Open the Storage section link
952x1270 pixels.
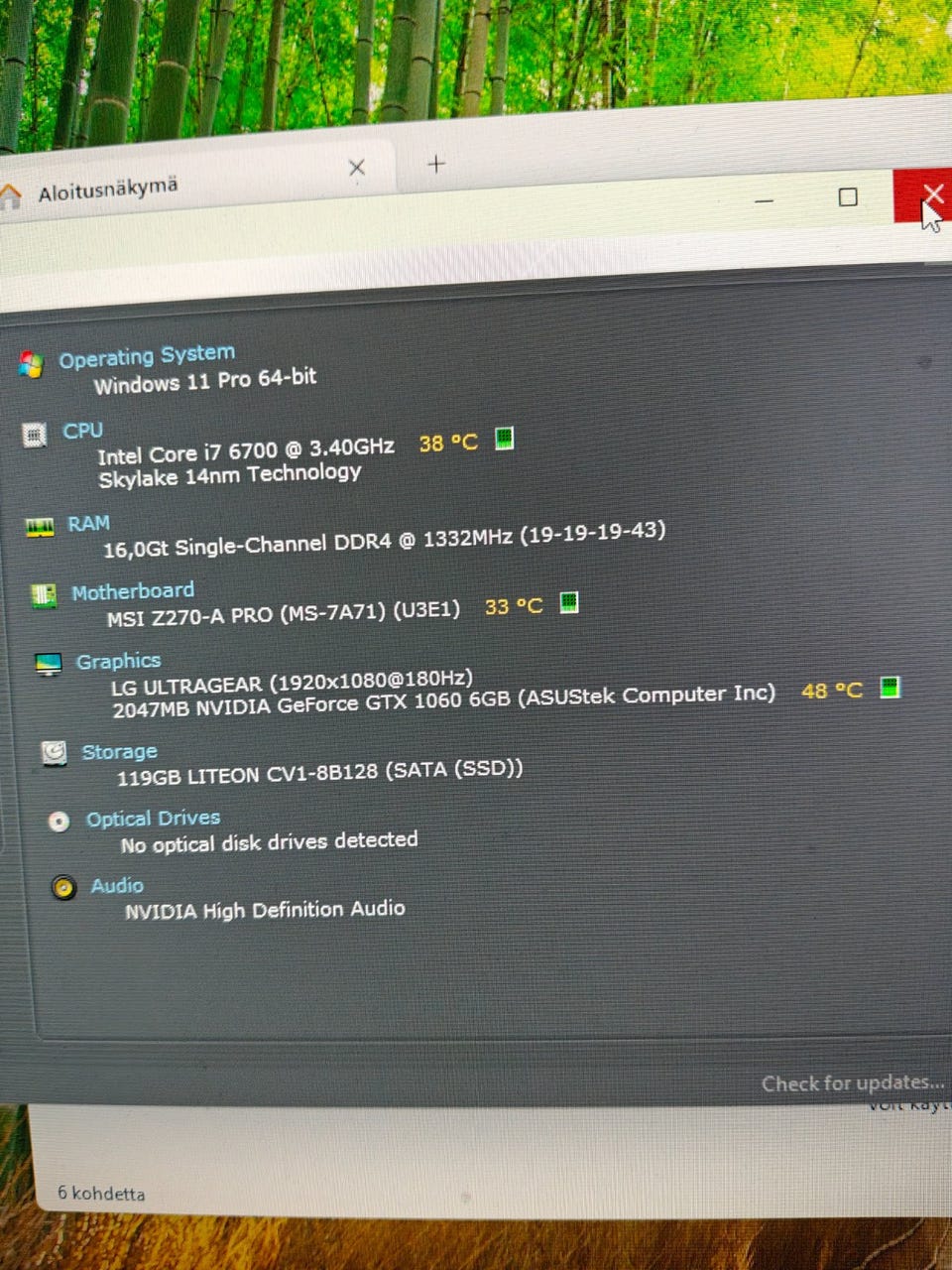(119, 751)
